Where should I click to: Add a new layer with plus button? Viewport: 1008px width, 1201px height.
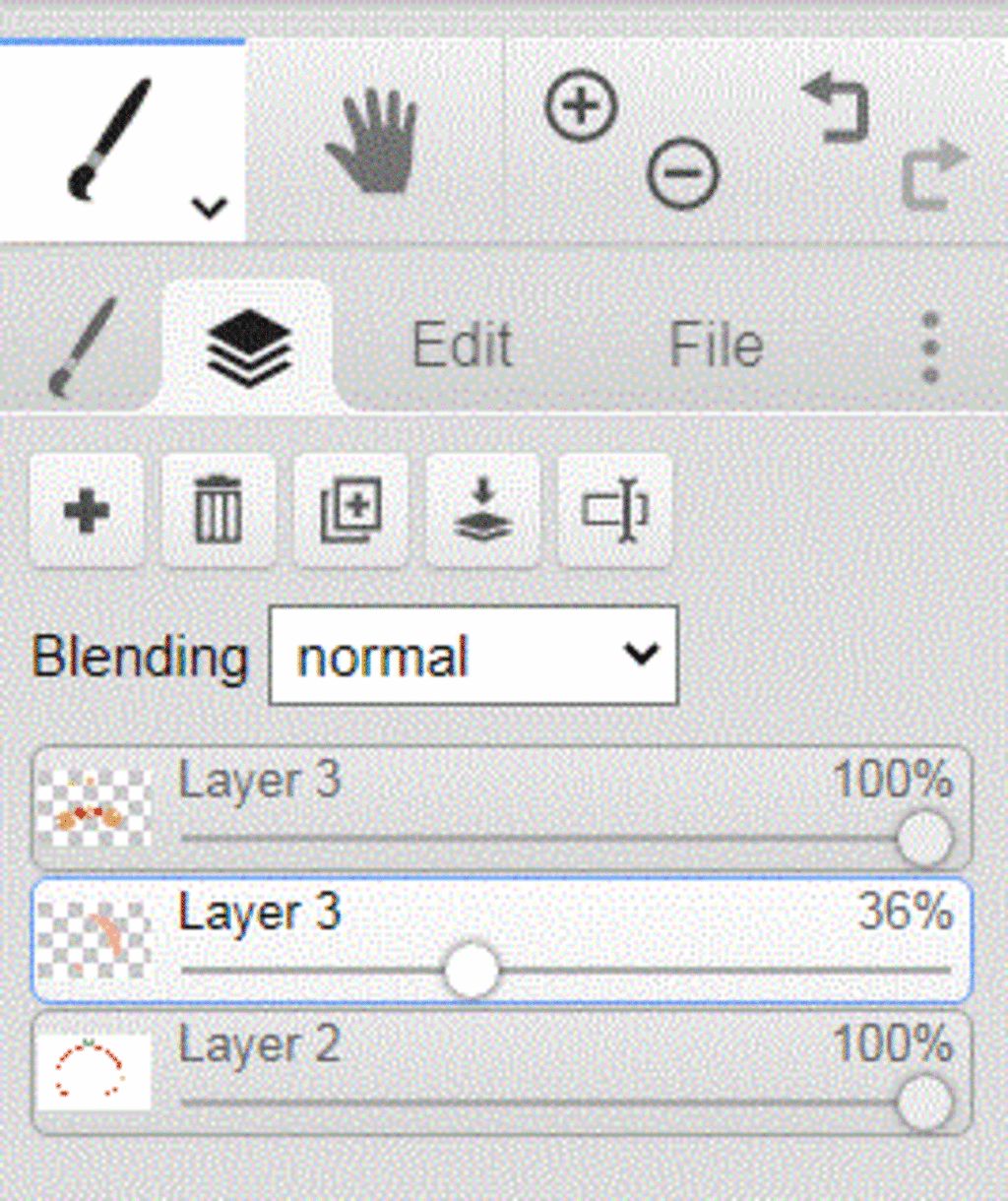coord(87,511)
